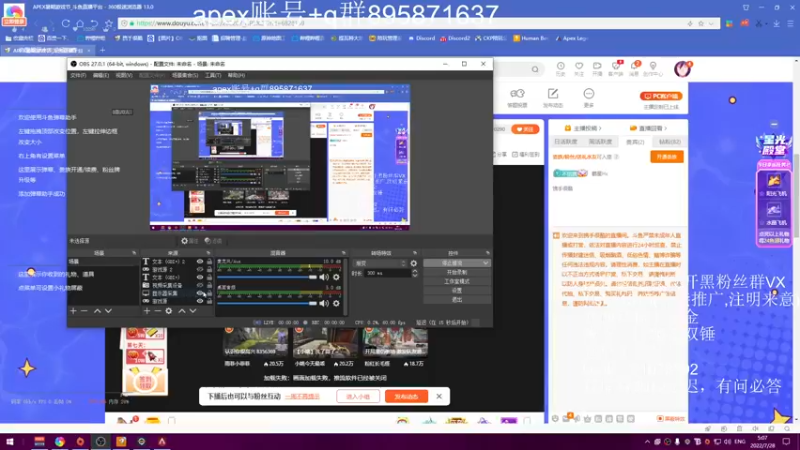Screen dimensions: 800x450
Task: Open Douyu 创作中心 icon
Action: coord(653,69)
